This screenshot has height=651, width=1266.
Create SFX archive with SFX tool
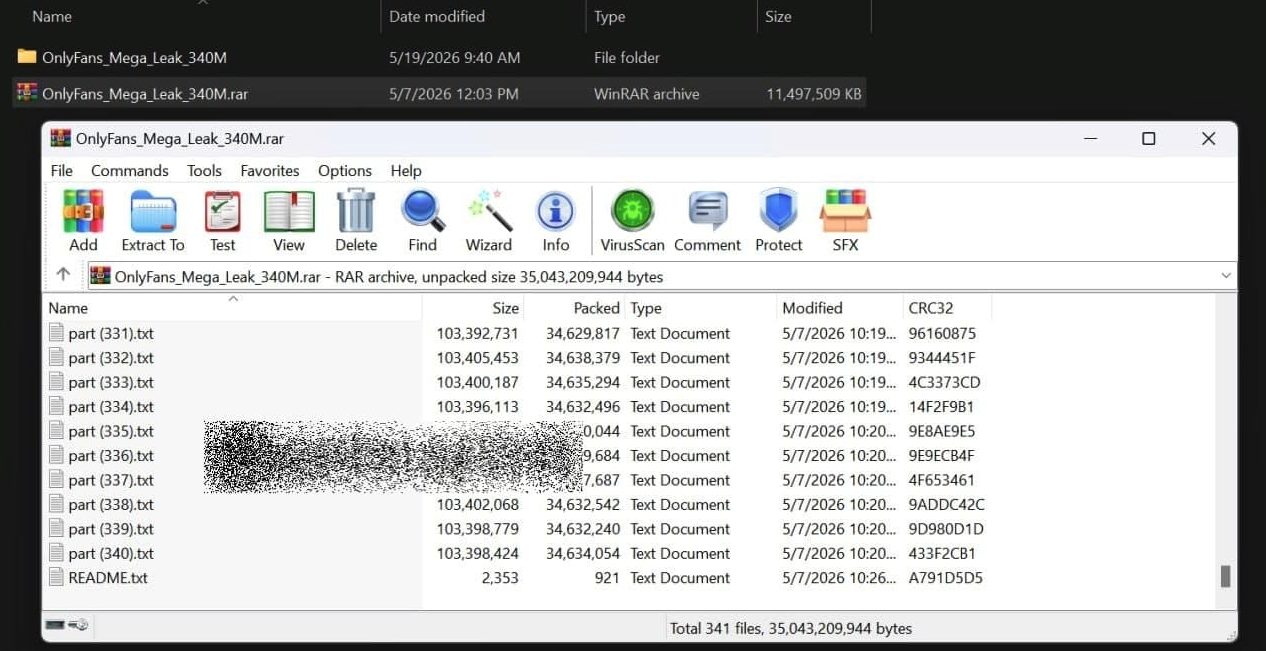(x=845, y=221)
